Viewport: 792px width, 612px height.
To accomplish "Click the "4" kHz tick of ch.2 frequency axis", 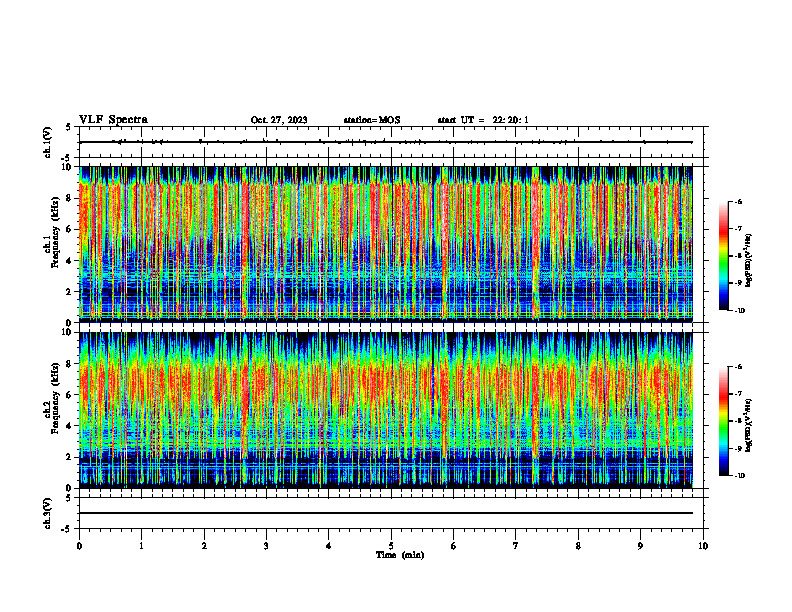I will [70, 426].
